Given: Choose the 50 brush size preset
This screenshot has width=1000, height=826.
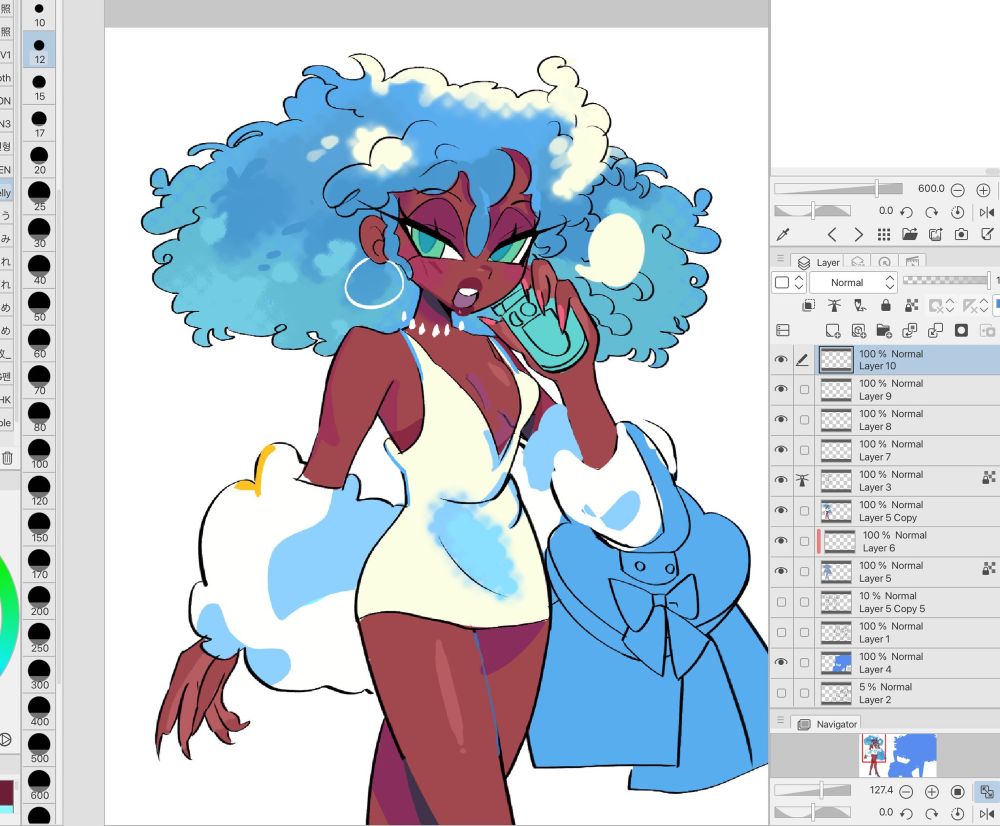Looking at the screenshot, I should pos(39,307).
